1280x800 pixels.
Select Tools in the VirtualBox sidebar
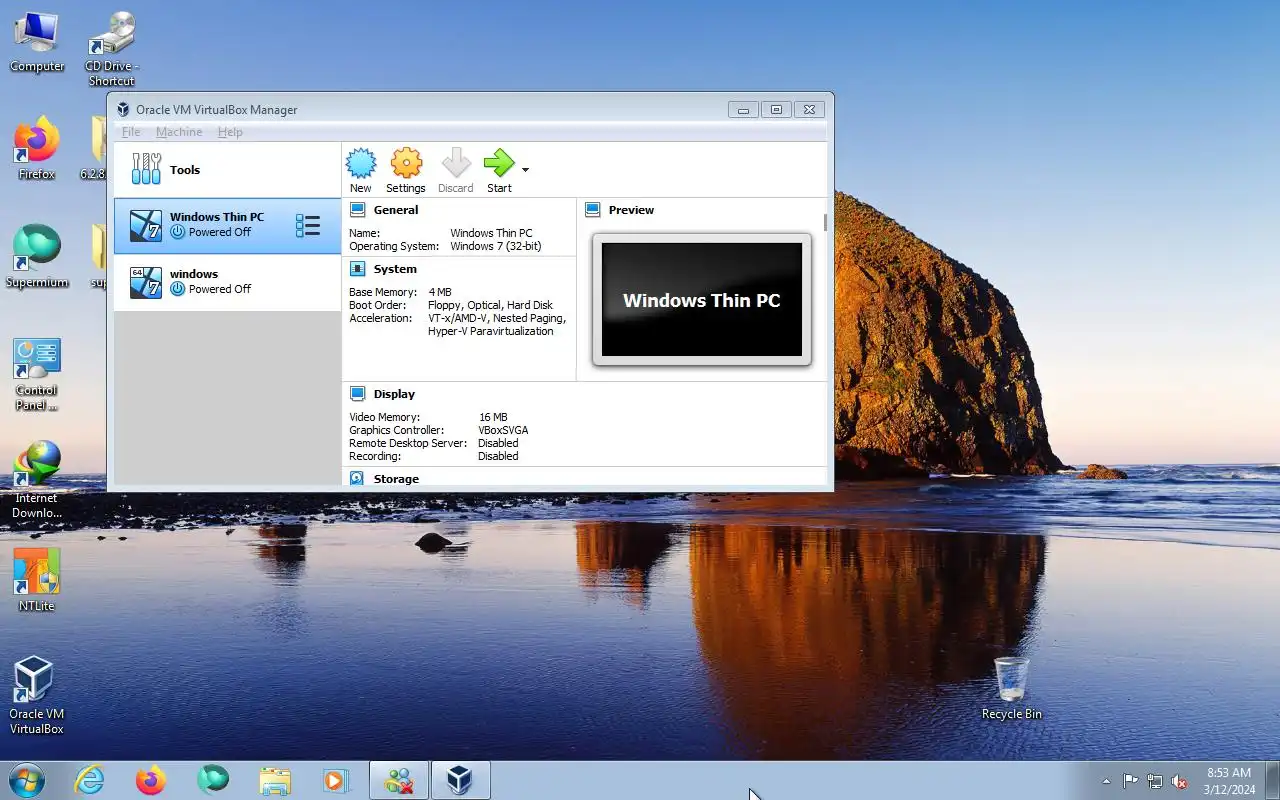click(227, 170)
